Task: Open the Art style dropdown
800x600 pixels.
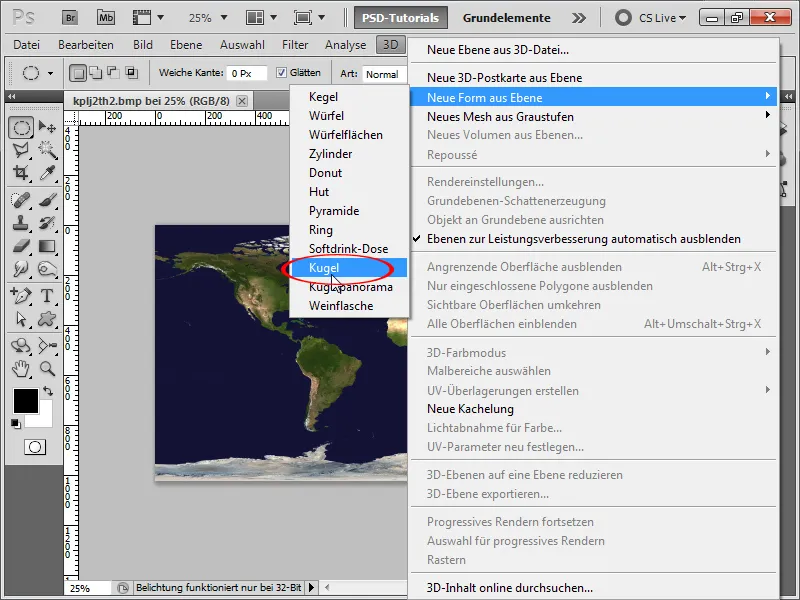Action: tap(384, 74)
